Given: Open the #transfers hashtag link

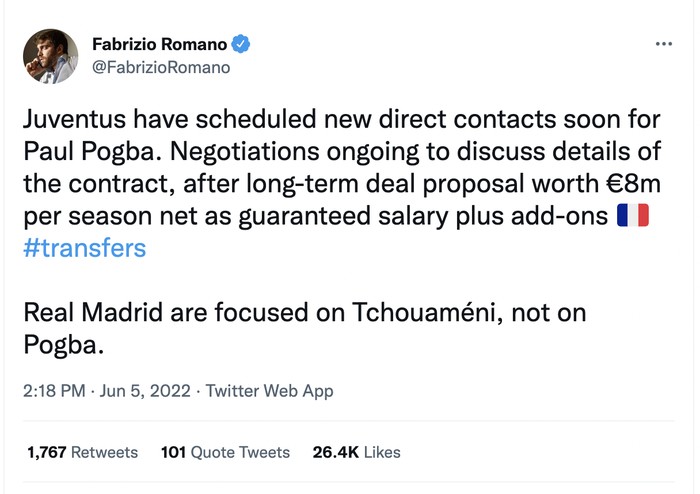Looking at the screenshot, I should pos(84,248).
